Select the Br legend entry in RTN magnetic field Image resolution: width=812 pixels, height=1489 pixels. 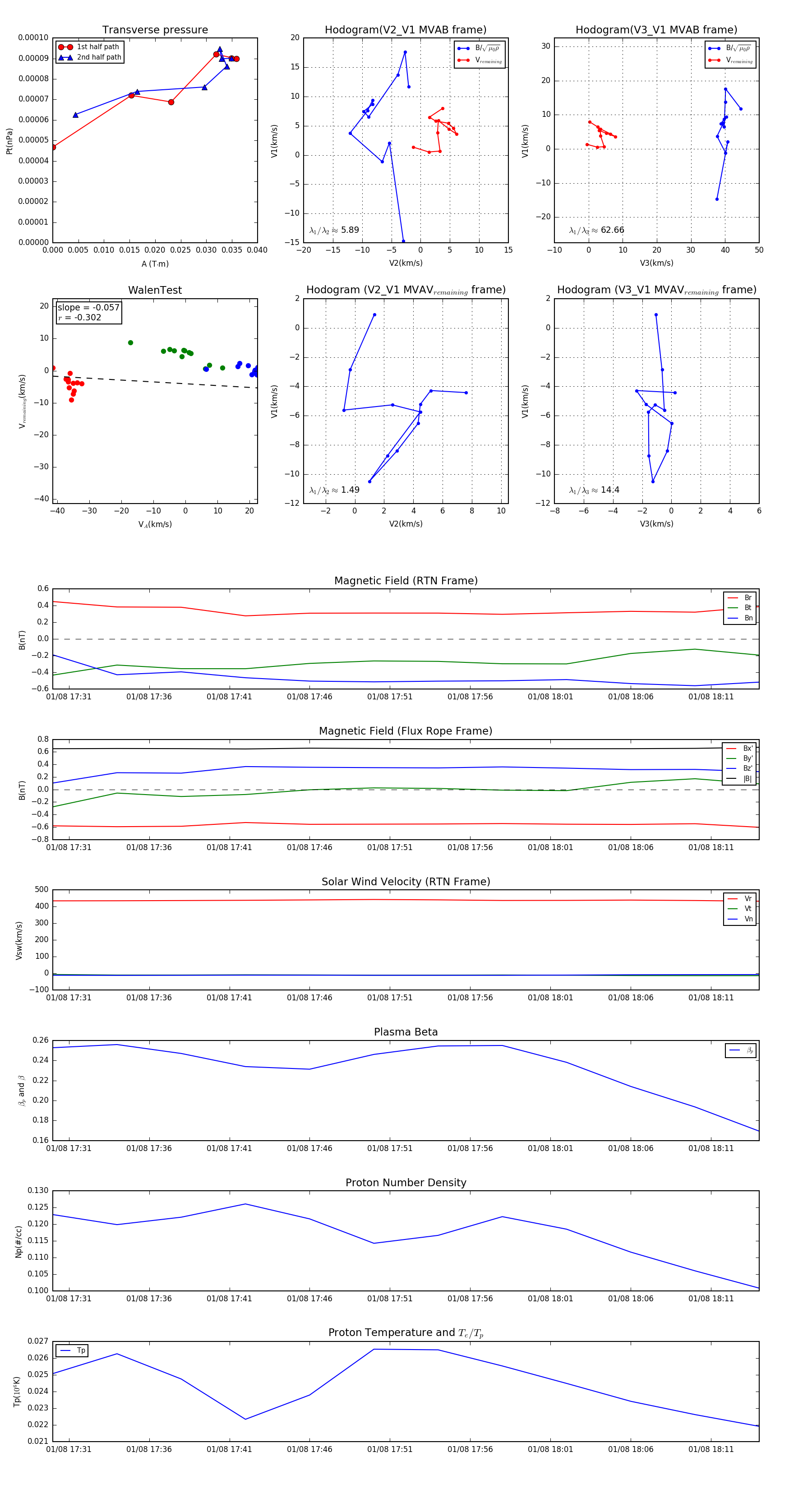(740, 598)
